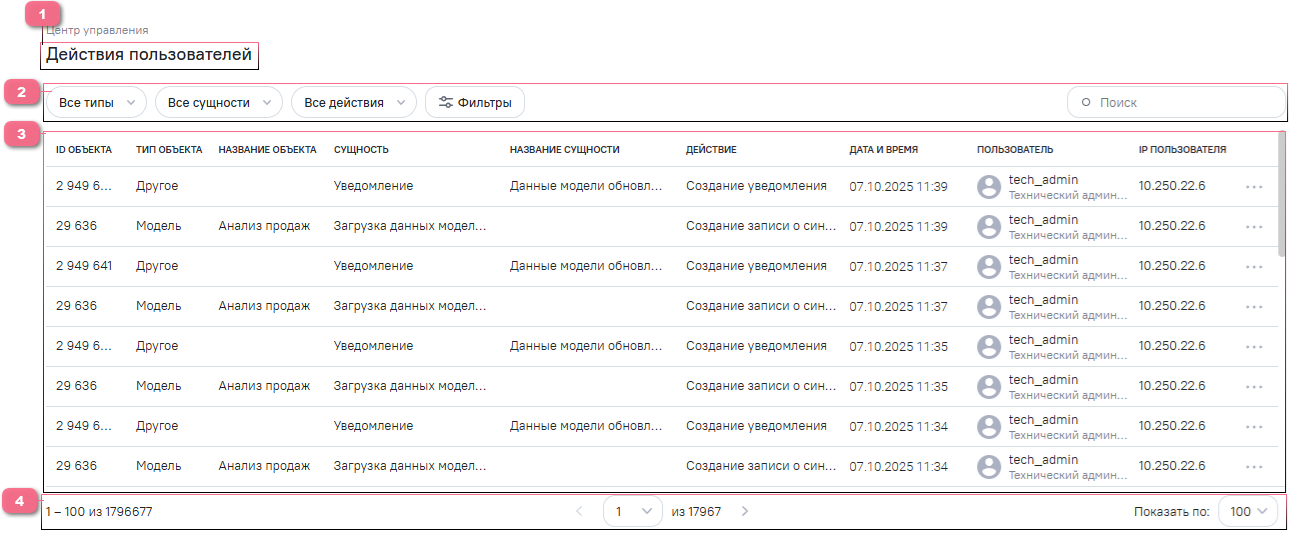Go to next page using right arrow

coord(744,512)
